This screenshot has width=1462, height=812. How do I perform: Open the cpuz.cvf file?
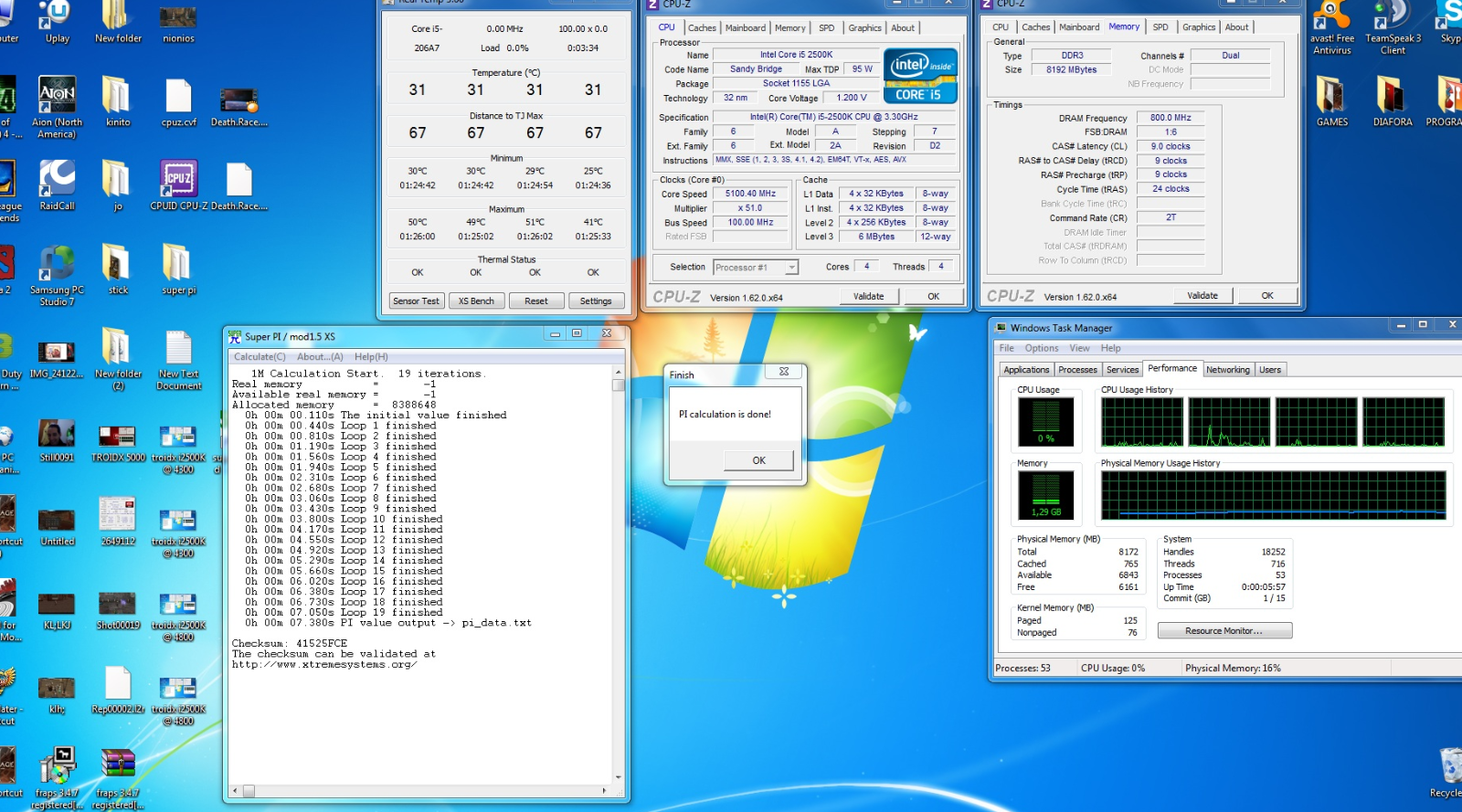pos(178,102)
